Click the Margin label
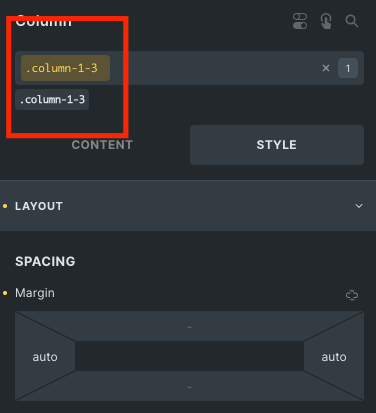Image resolution: width=376 pixels, height=413 pixels. (x=35, y=293)
